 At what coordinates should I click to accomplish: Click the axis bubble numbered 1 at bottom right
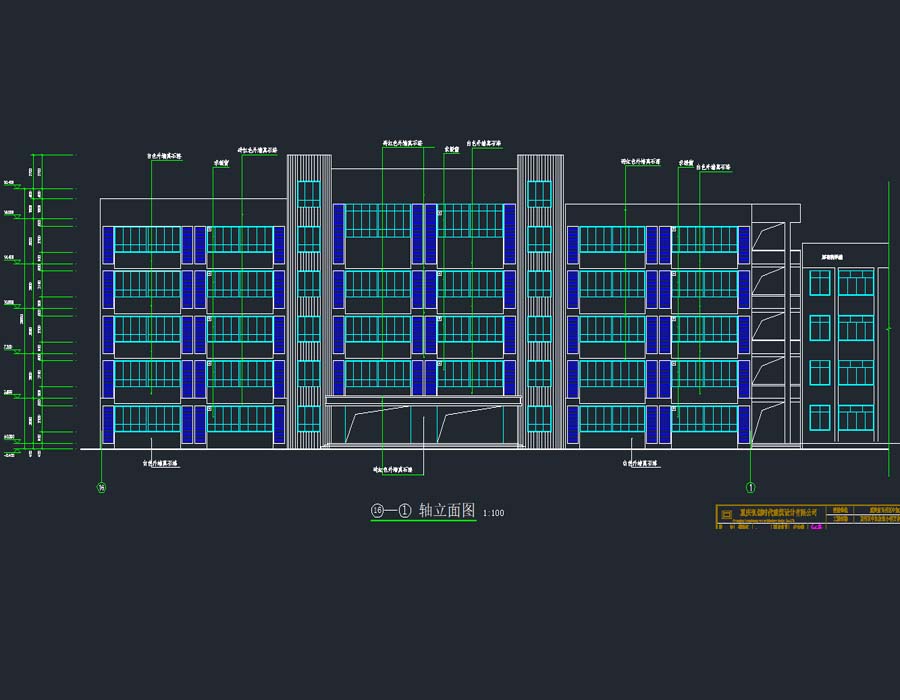tap(750, 487)
